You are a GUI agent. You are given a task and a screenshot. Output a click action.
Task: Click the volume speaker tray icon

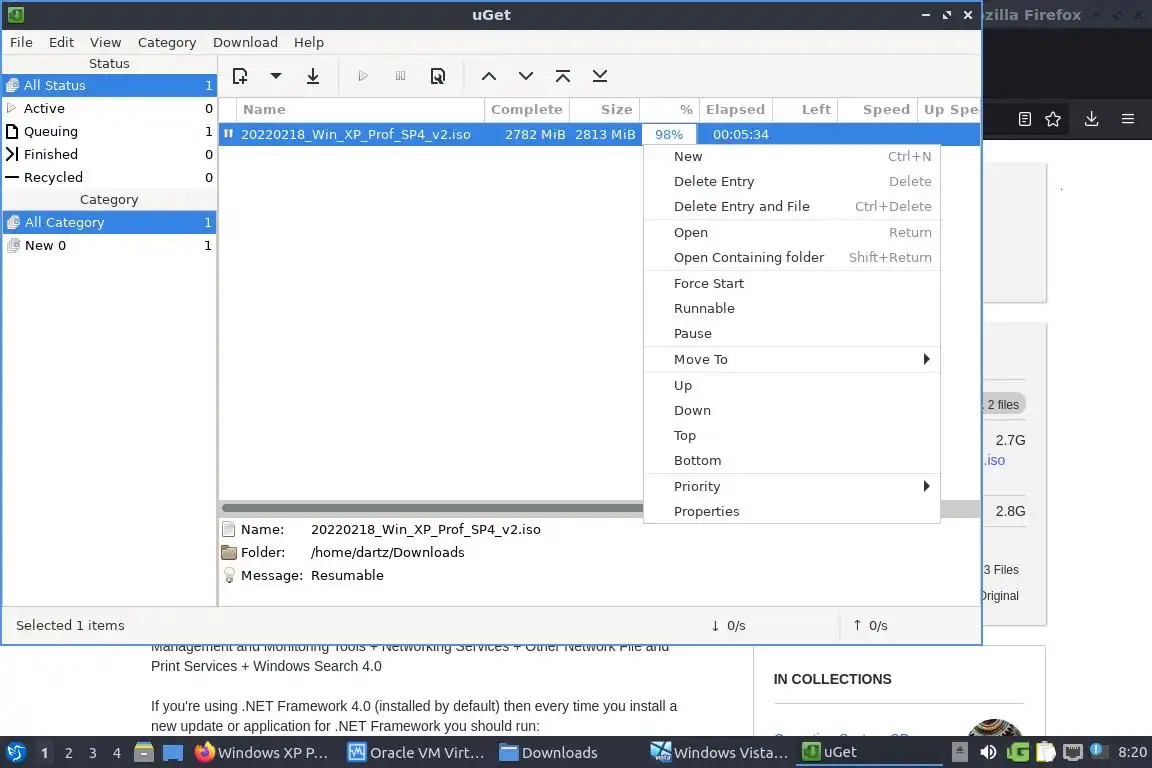(988, 752)
